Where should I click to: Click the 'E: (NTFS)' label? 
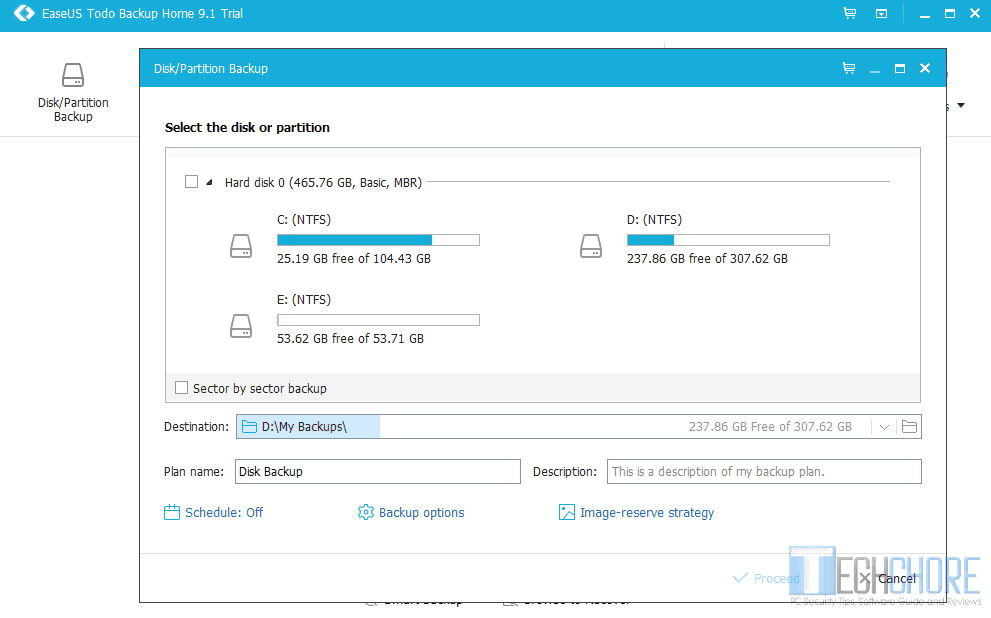[304, 300]
